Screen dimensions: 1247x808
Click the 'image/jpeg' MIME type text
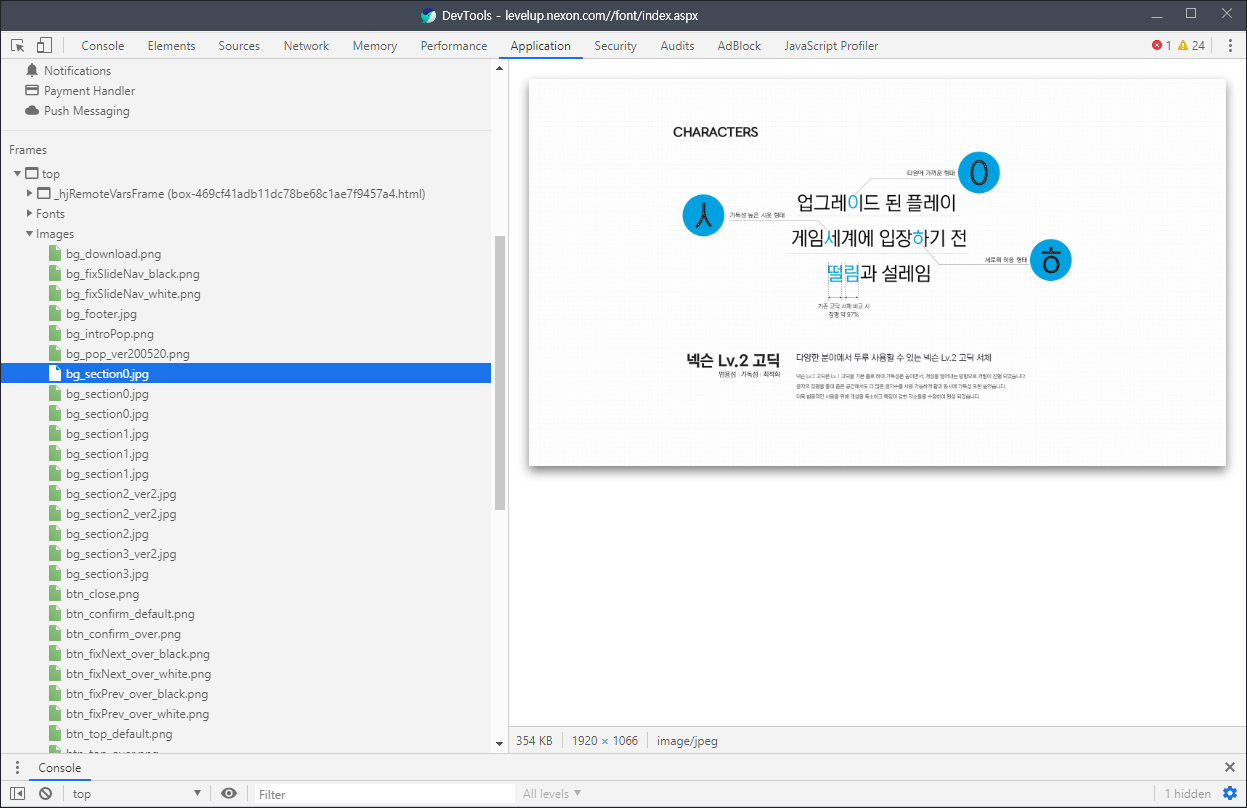pos(687,741)
